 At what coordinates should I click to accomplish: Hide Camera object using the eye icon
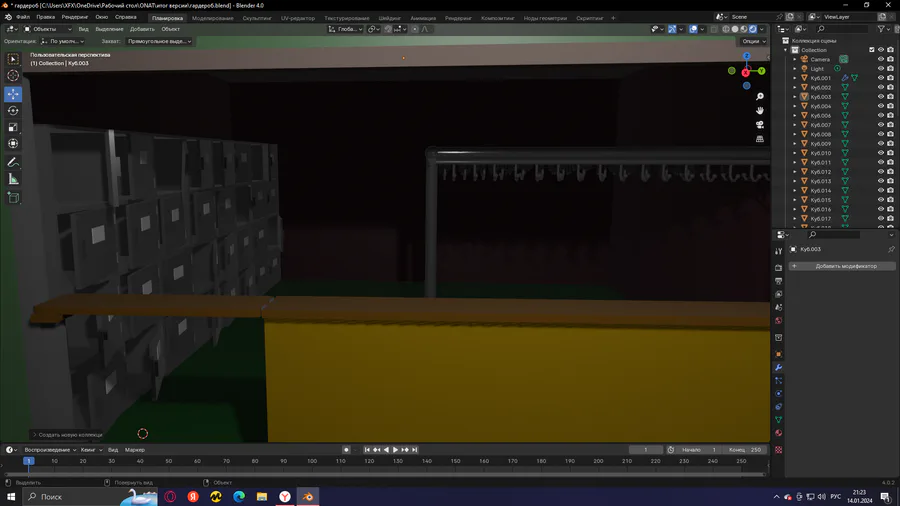pyautogui.click(x=880, y=59)
